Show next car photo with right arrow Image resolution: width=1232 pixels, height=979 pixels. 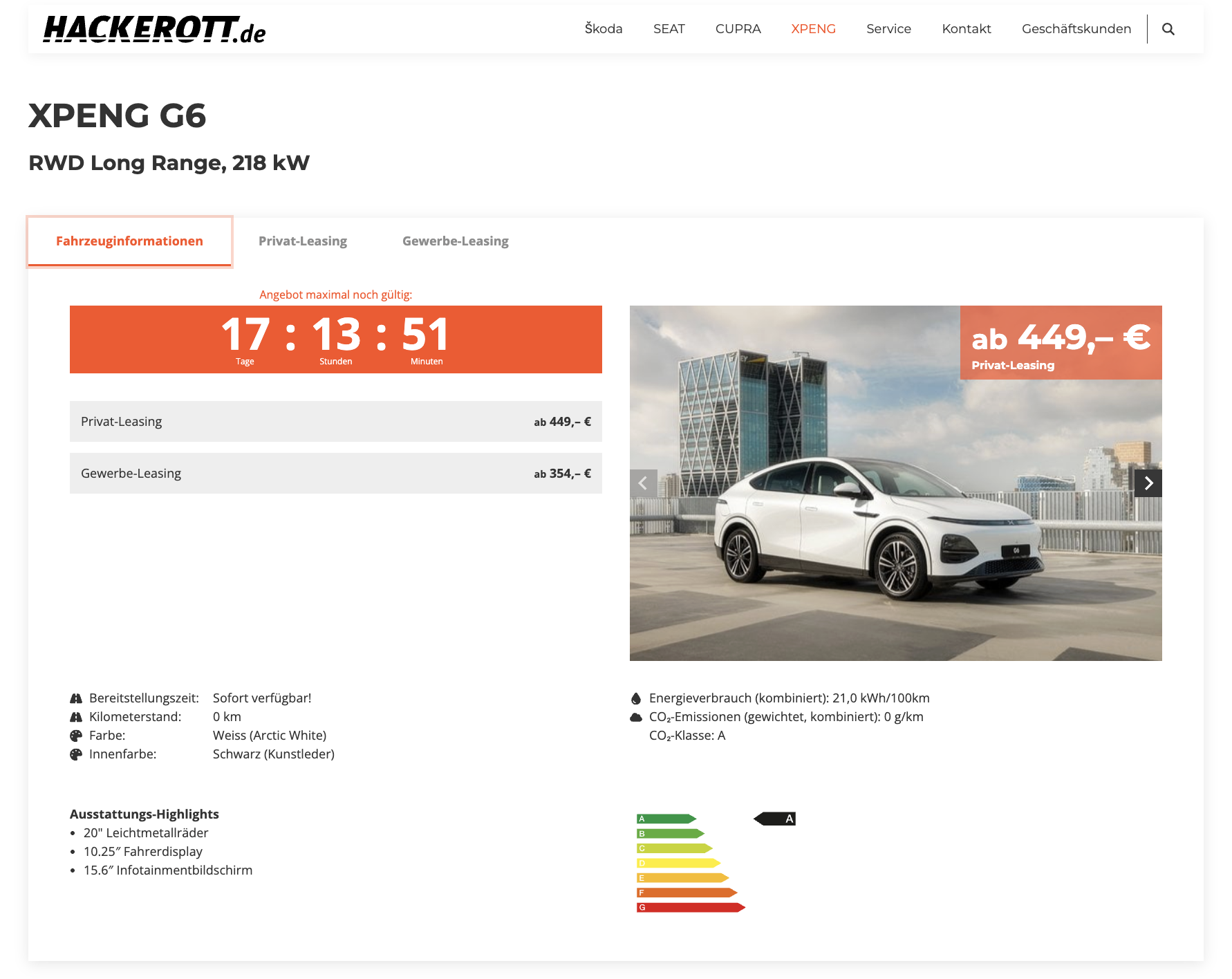tap(1148, 483)
